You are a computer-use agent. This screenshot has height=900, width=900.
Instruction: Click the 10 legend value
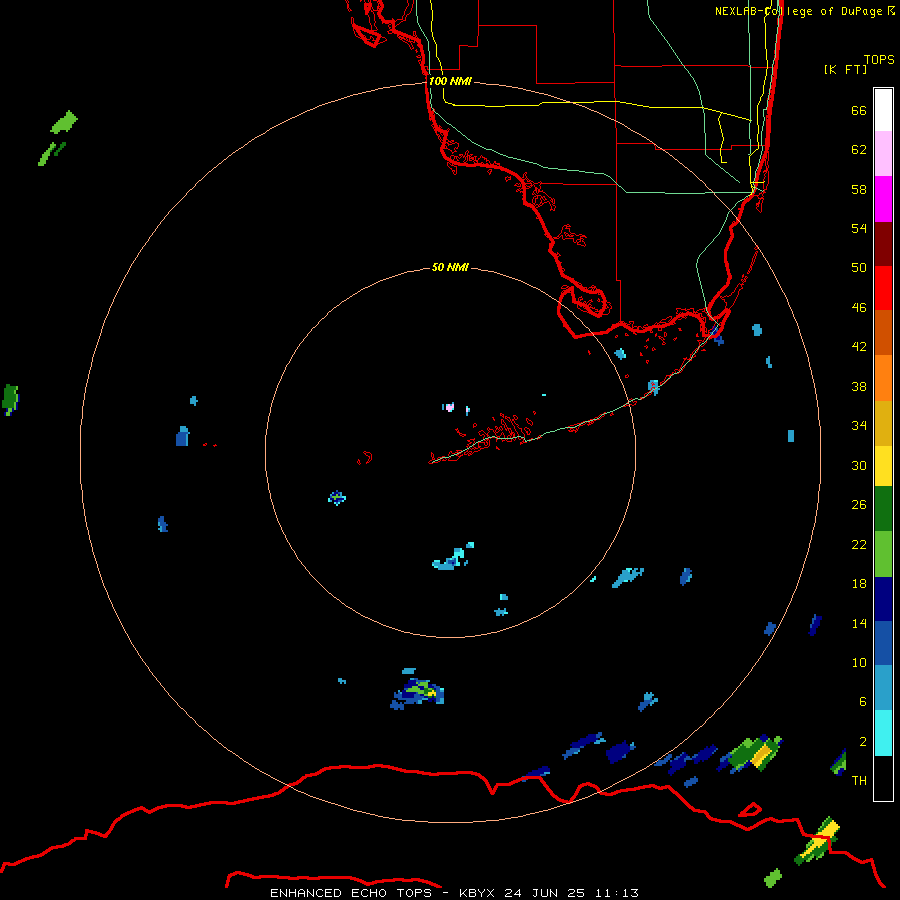[859, 663]
